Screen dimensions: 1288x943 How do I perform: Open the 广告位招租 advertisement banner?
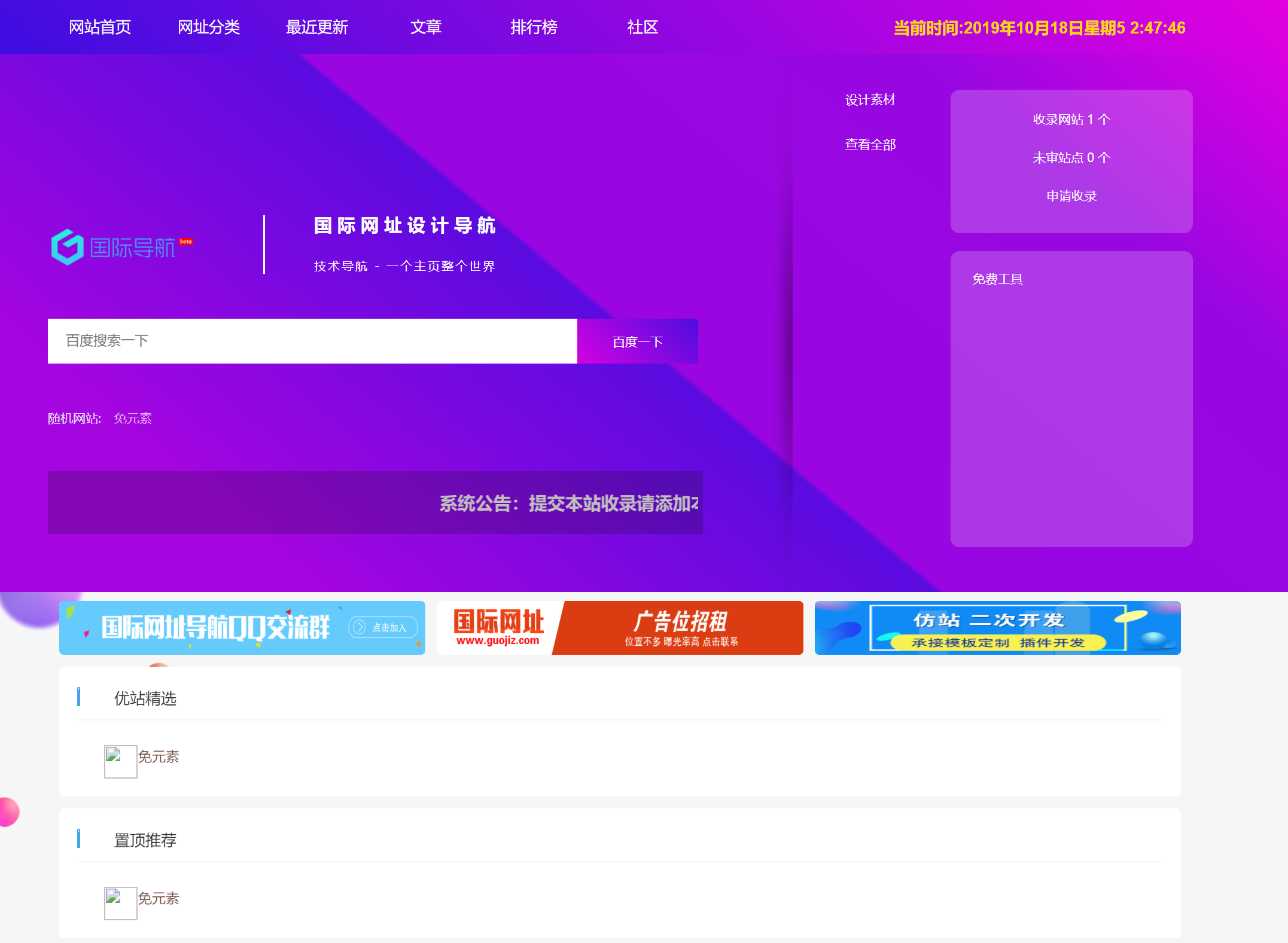620,627
